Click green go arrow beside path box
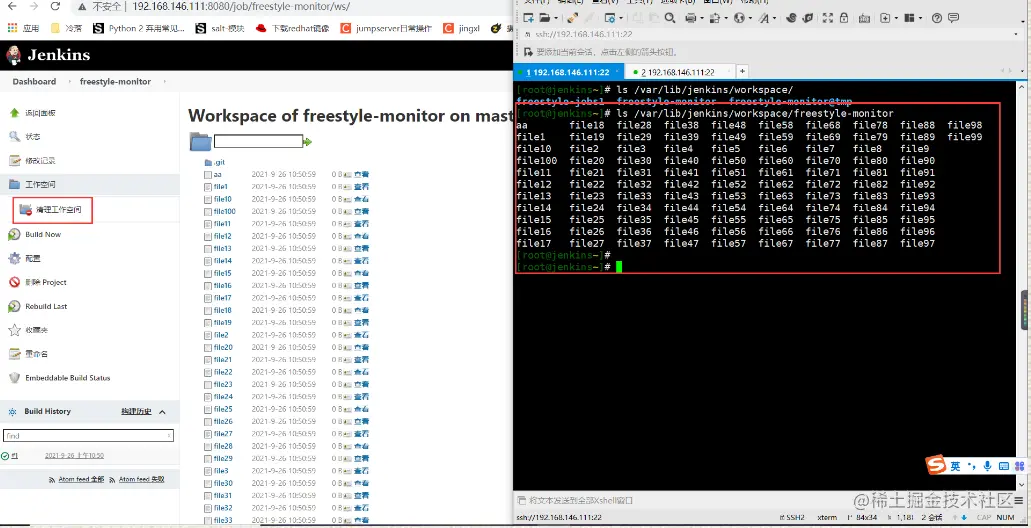 pos(307,142)
